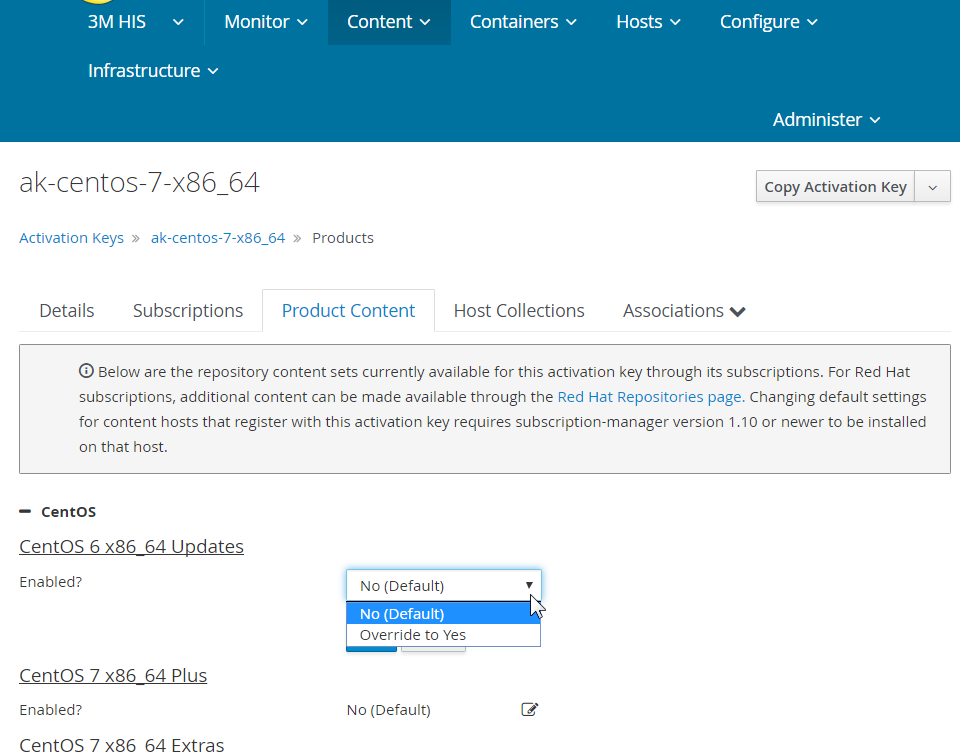
Task: Collapse the CentOS product section
Action: click(x=25, y=511)
